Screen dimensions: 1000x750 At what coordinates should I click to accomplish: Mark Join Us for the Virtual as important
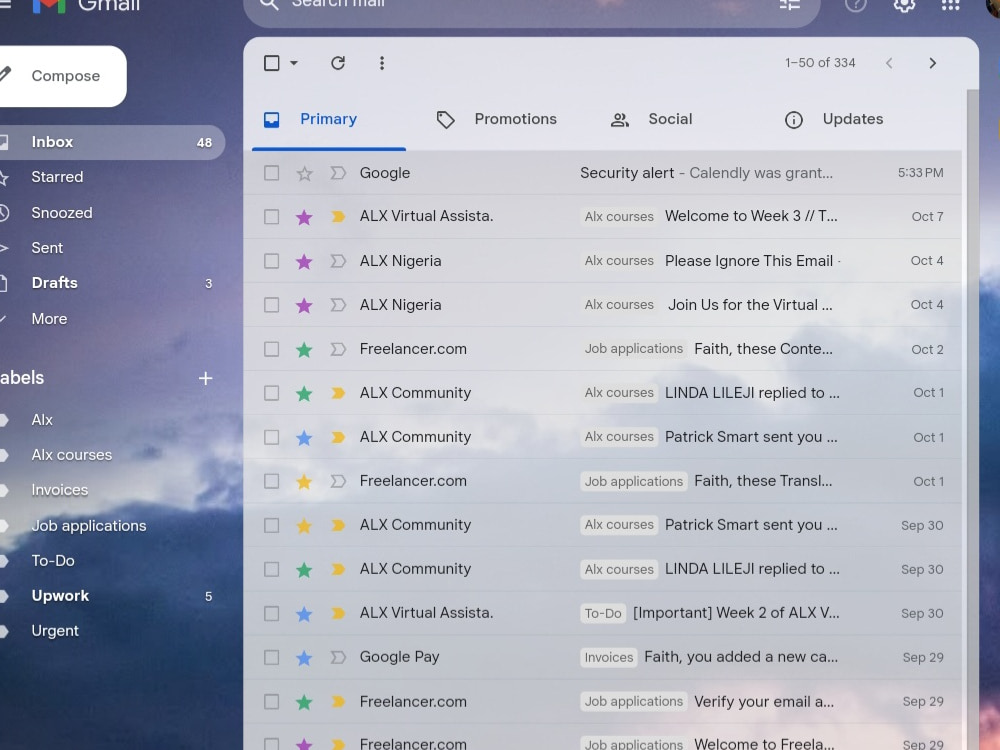click(338, 305)
